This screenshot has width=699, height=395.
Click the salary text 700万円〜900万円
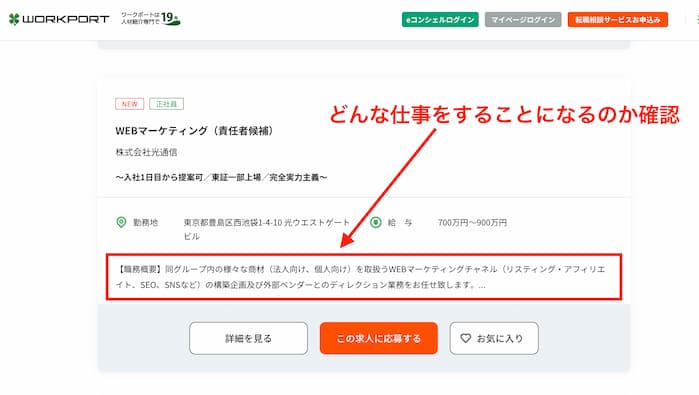point(472,222)
